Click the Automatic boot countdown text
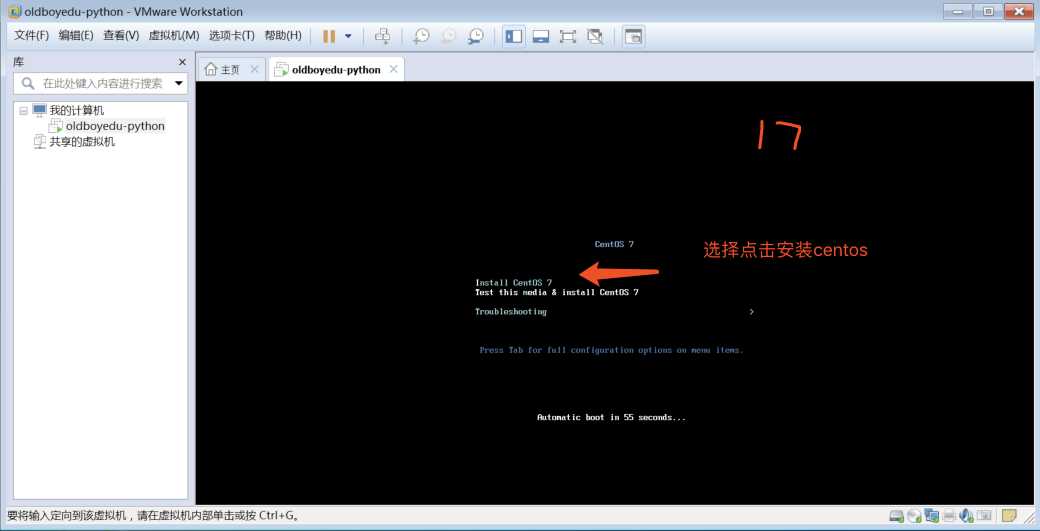This screenshot has height=531, width=1040. [611, 418]
